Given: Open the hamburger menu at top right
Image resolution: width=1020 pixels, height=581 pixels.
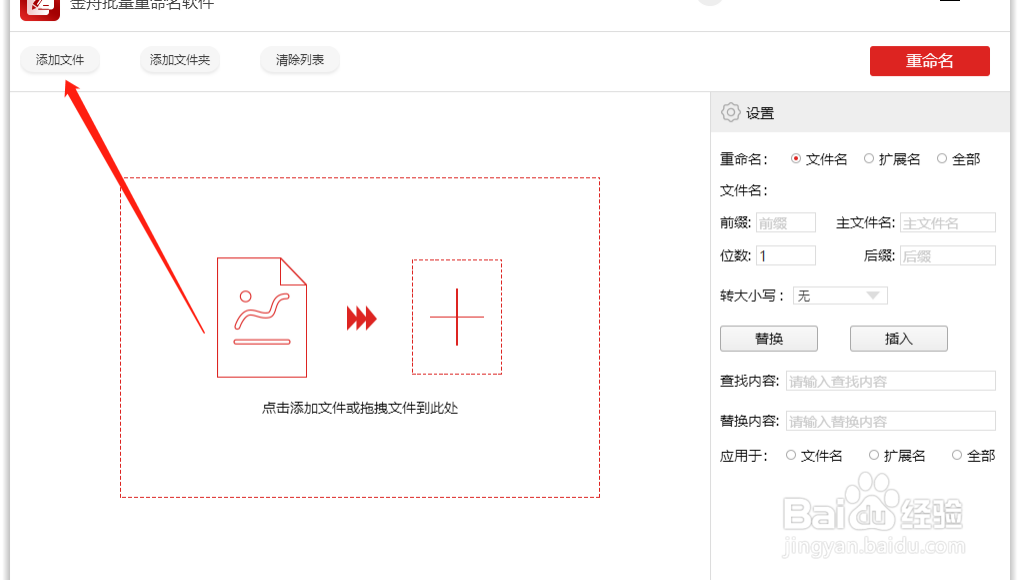Looking at the screenshot, I should tap(949, 5).
